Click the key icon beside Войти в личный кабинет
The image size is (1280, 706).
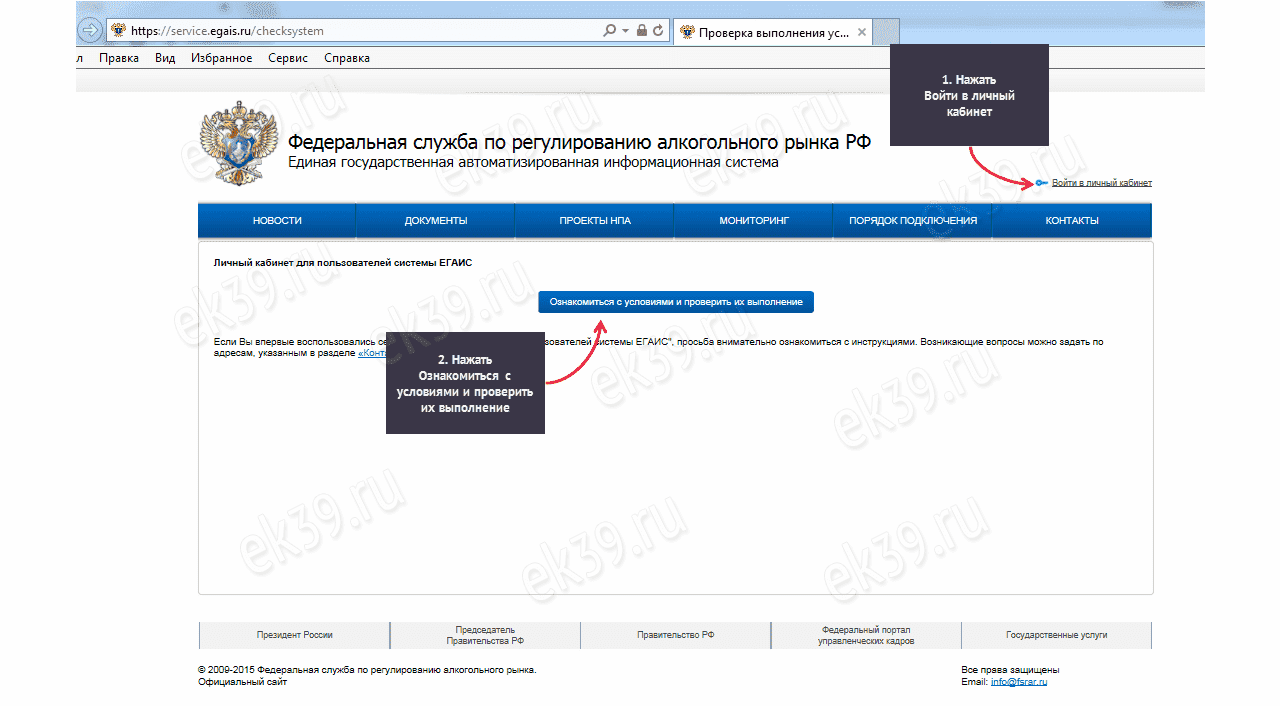pyautogui.click(x=1042, y=183)
